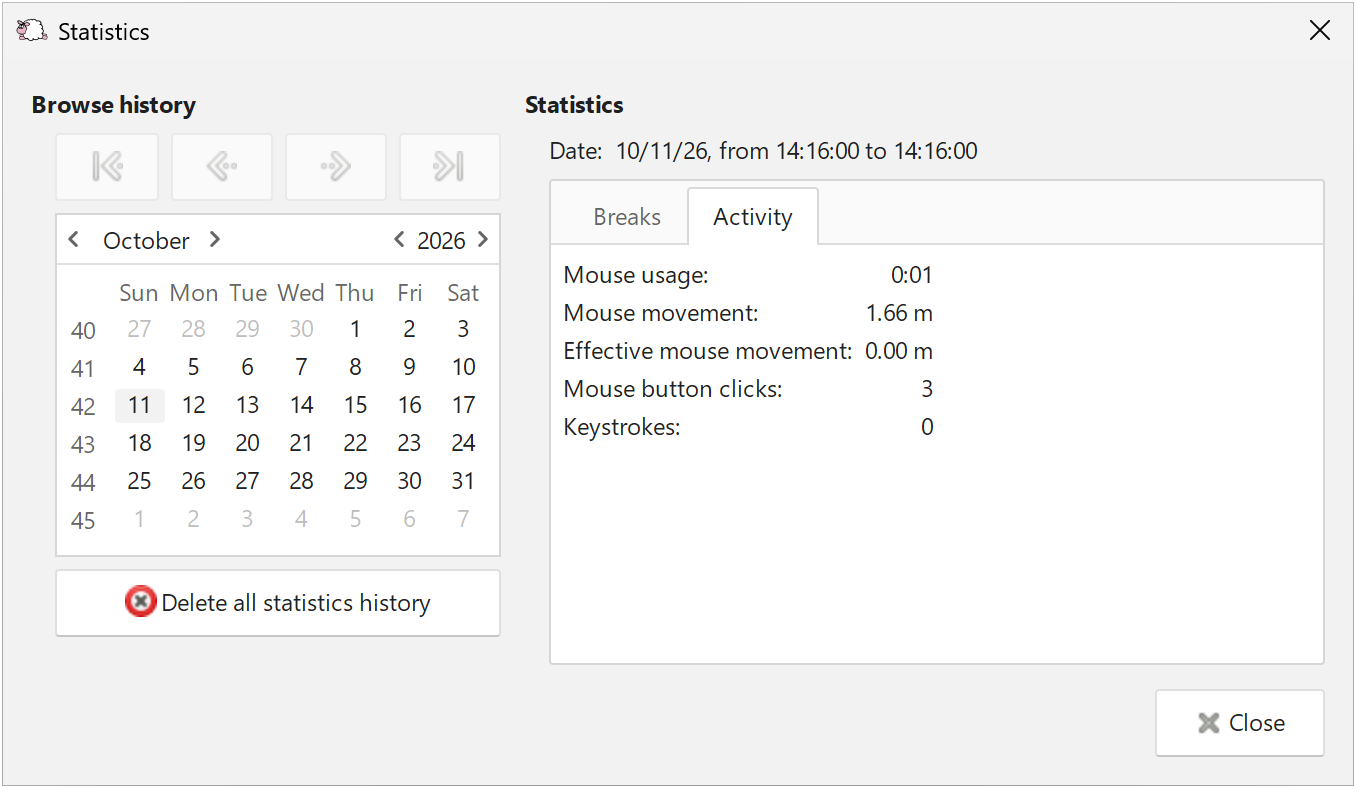Image resolution: width=1356 pixels, height=788 pixels.
Task: Pick October 20 in the calendar
Action: pyautogui.click(x=248, y=444)
